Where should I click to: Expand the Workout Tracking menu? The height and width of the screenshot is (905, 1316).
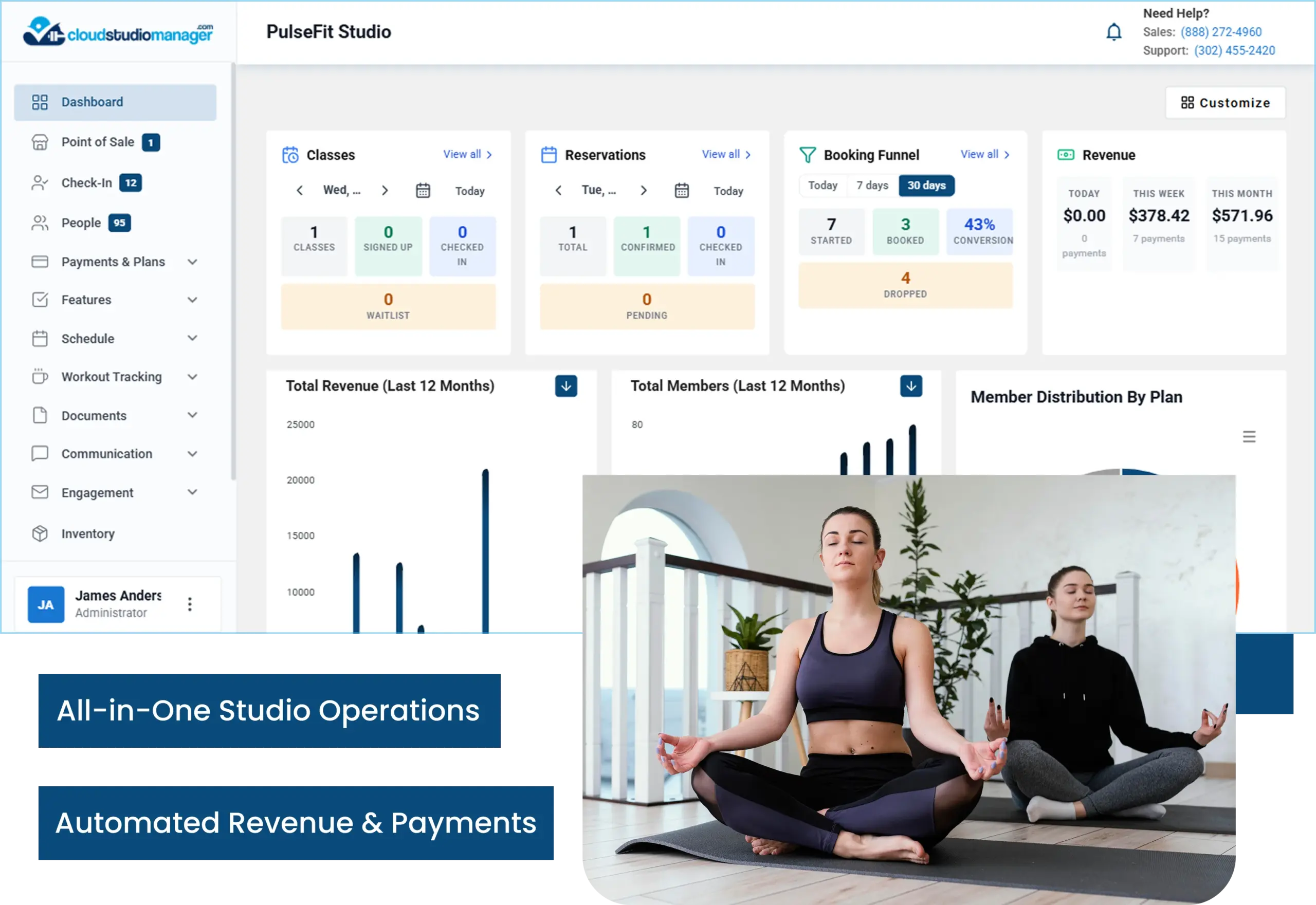point(115,377)
